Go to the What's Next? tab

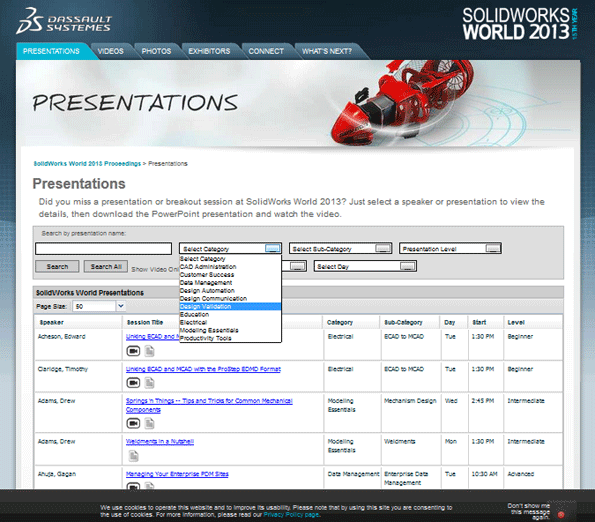click(327, 51)
